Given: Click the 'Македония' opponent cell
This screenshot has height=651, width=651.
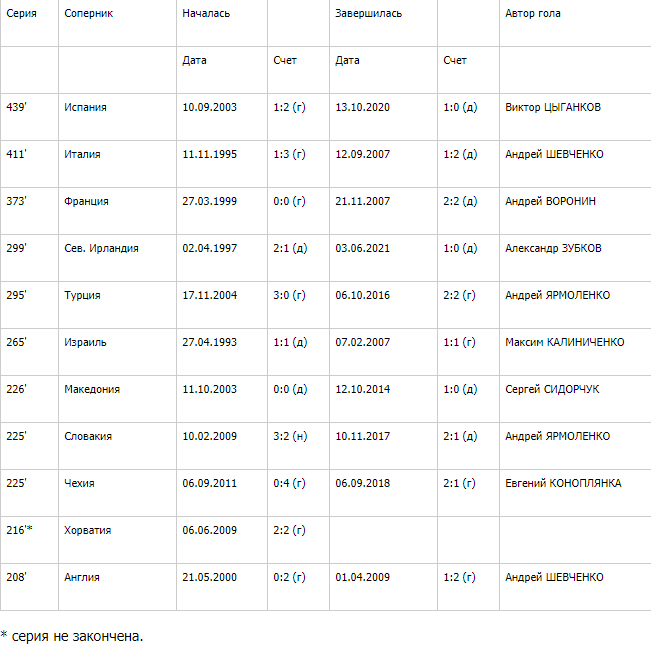Looking at the screenshot, I should 92,389.
